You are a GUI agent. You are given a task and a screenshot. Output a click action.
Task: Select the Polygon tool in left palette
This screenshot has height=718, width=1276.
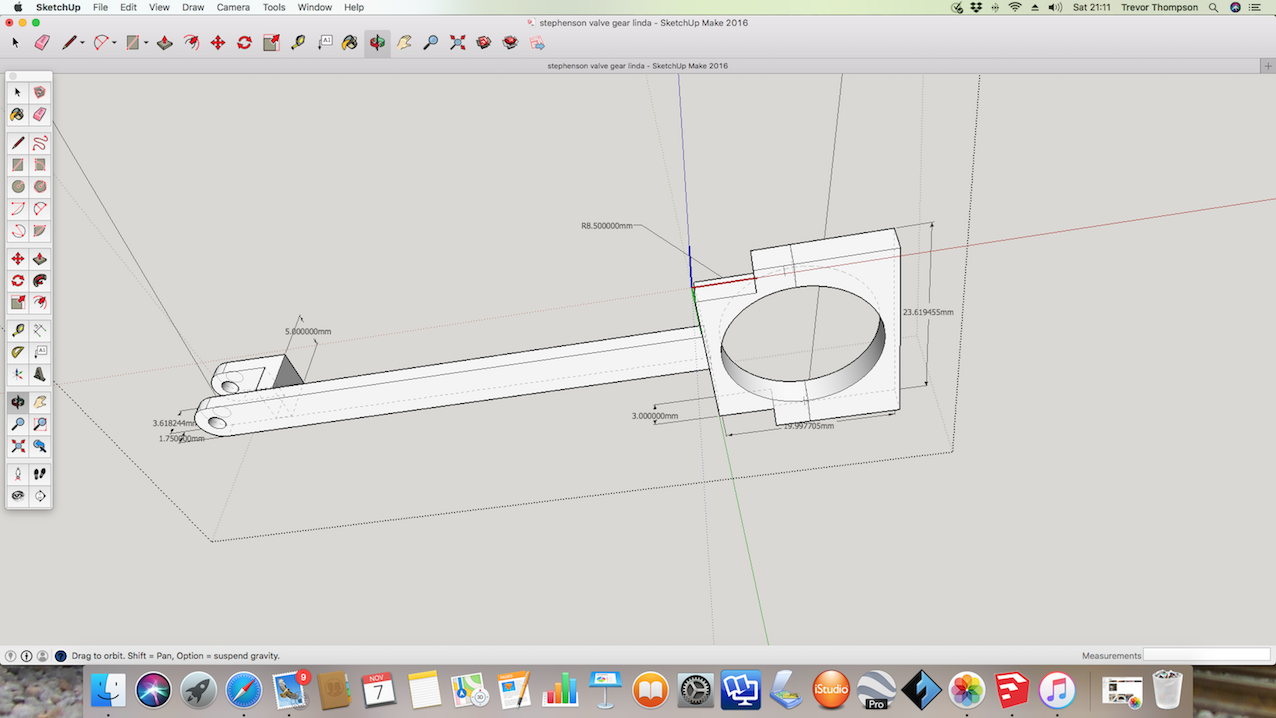click(40, 187)
